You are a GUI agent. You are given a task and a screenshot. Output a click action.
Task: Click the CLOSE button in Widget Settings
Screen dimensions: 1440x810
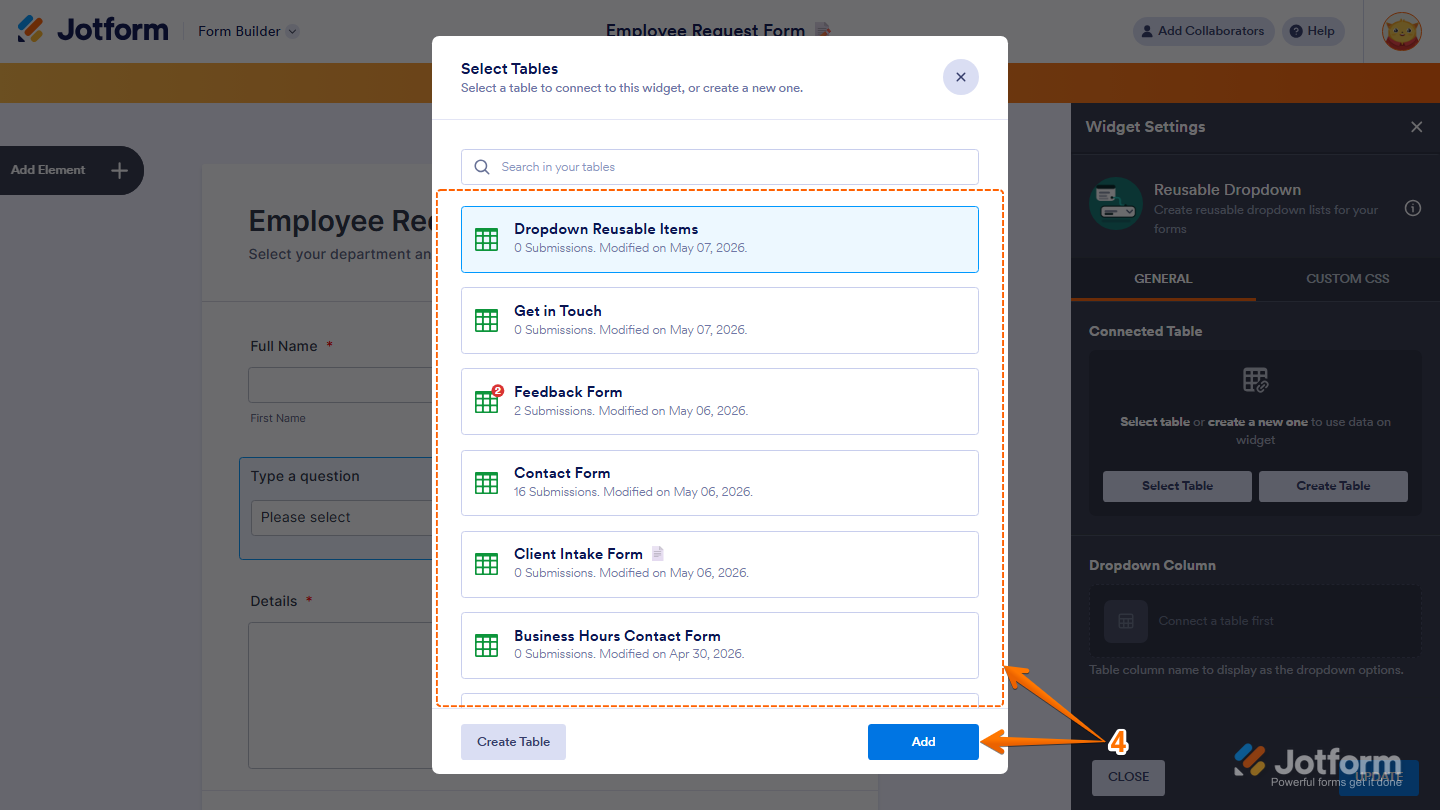pos(1128,777)
